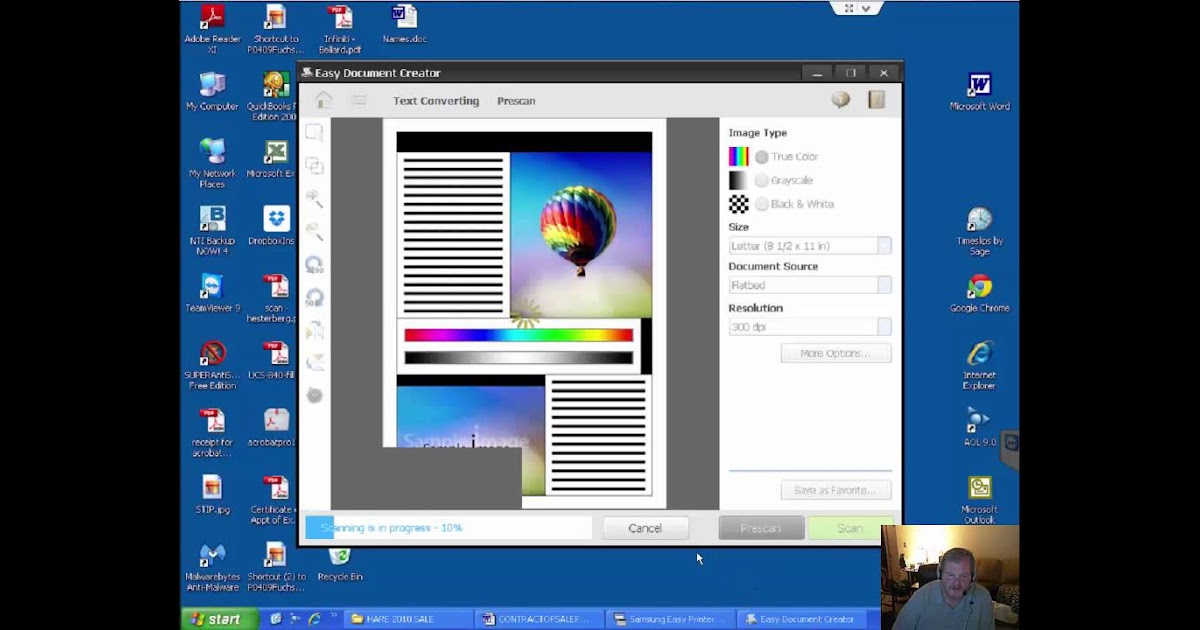
Task: Launch TeamViewer 9 from desktop
Action: point(212,293)
